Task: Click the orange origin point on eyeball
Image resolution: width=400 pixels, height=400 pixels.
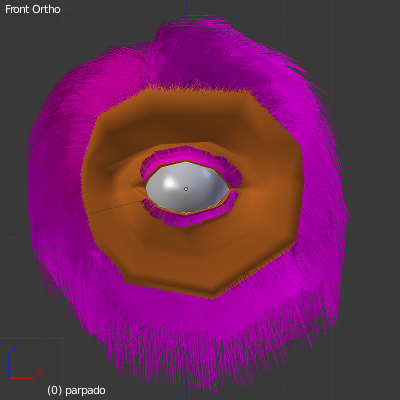Action: pyautogui.click(x=186, y=189)
